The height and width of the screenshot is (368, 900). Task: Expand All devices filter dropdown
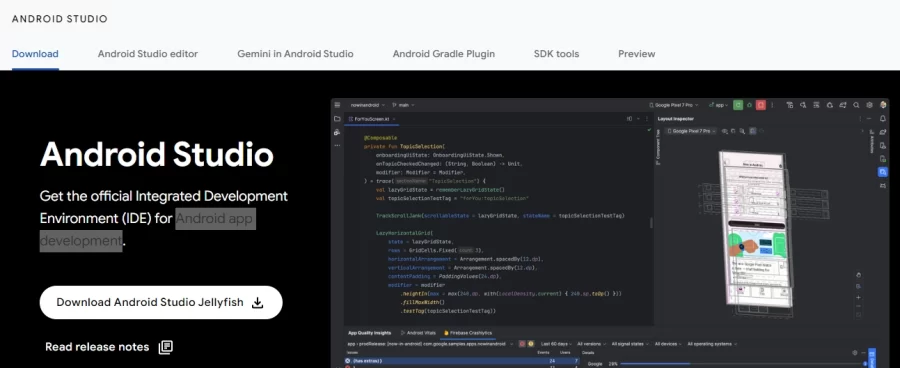point(668,344)
